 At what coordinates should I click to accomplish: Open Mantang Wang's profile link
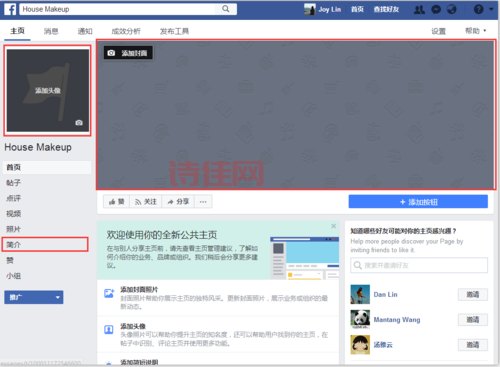(x=397, y=320)
